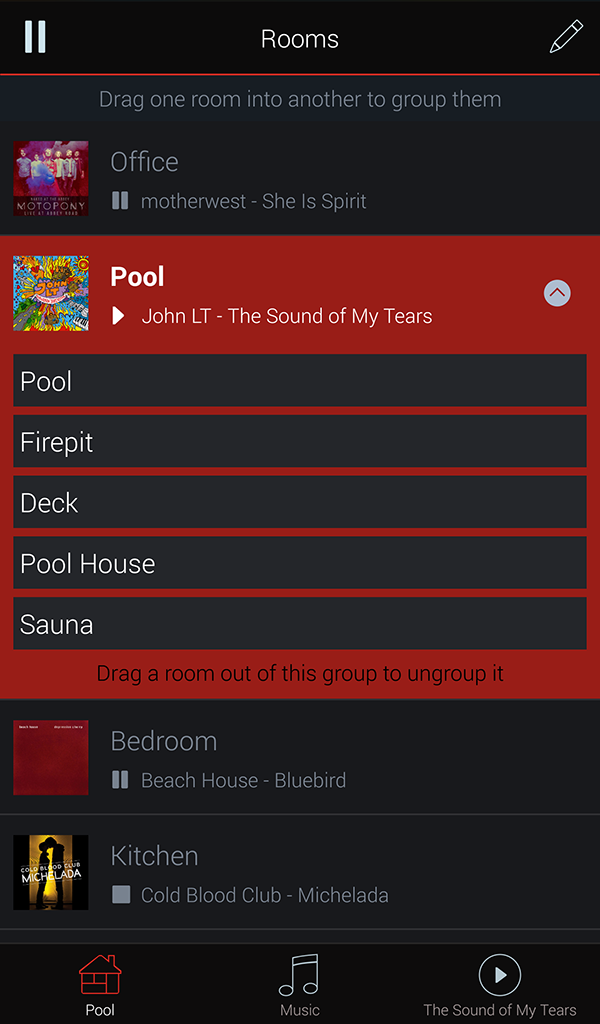This screenshot has height=1024, width=600.
Task: Tap the Bedroom album artwork
Action: 51,757
